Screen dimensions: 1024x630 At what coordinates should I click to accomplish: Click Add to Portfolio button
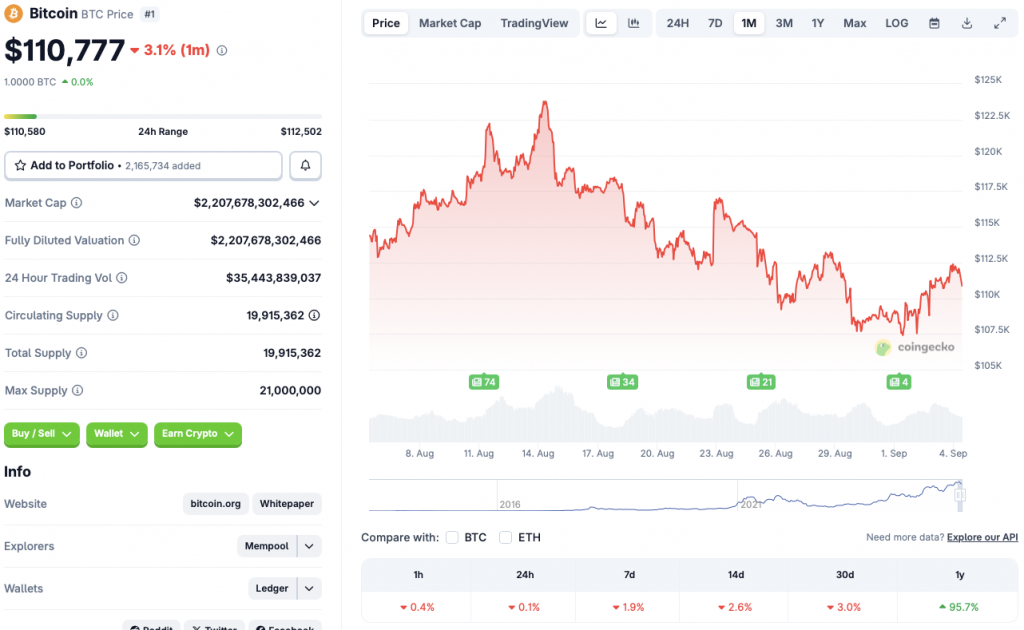(143, 165)
